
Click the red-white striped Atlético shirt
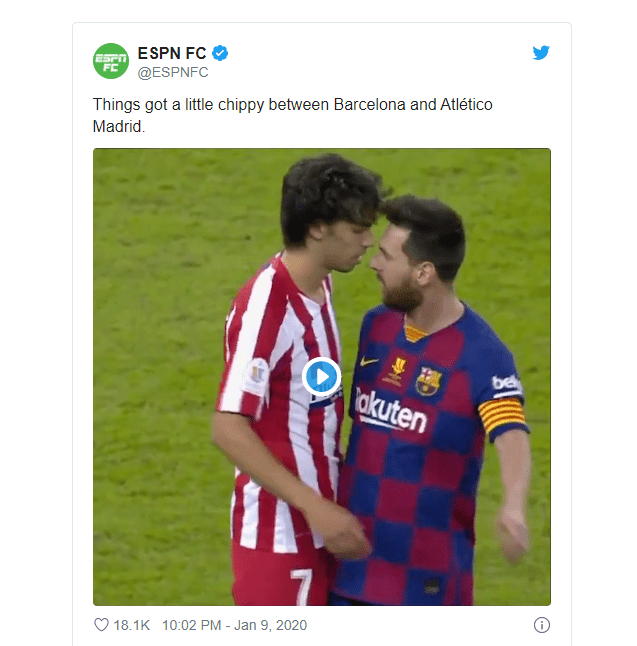(x=281, y=404)
